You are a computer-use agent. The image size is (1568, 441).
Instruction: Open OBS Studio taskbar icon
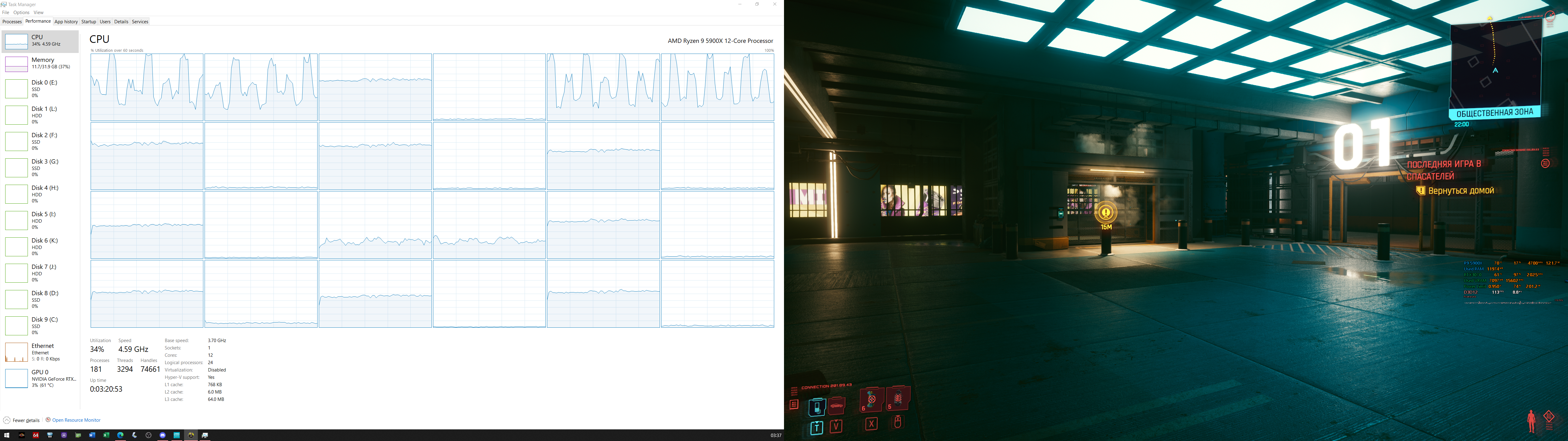(149, 435)
